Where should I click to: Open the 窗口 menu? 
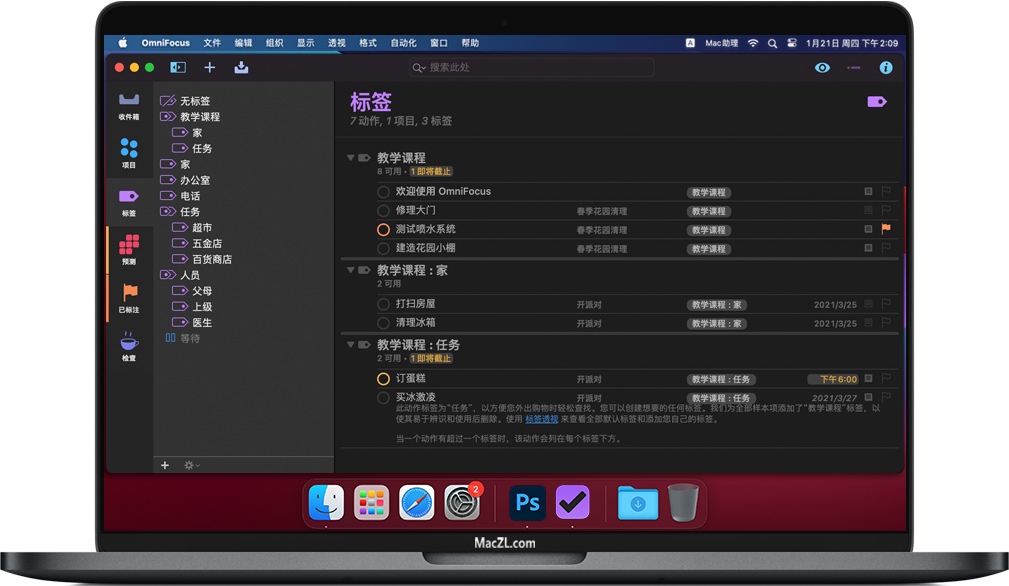click(x=439, y=43)
